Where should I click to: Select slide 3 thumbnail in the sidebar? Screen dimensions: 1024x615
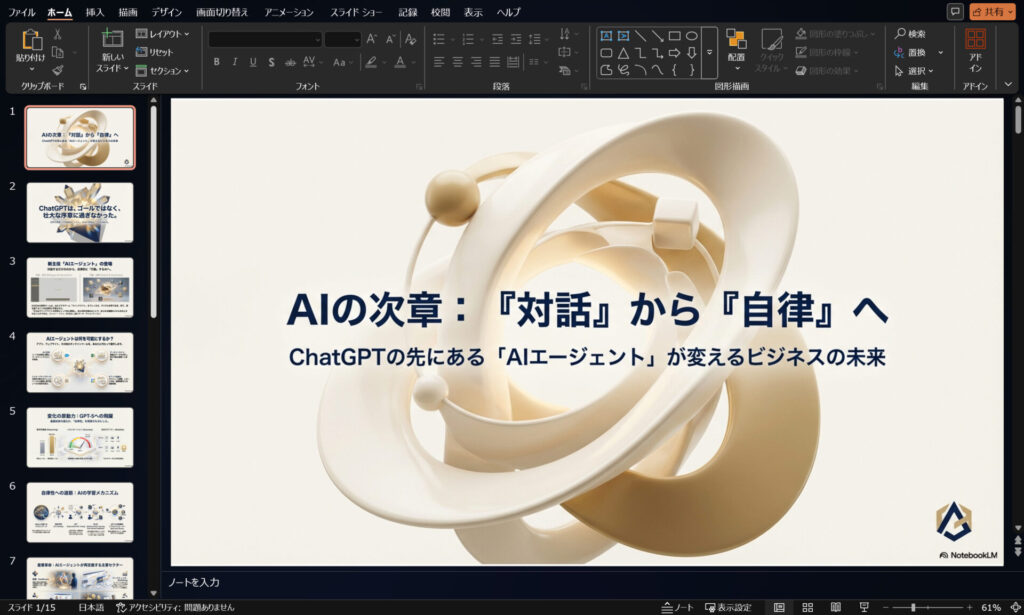78,288
